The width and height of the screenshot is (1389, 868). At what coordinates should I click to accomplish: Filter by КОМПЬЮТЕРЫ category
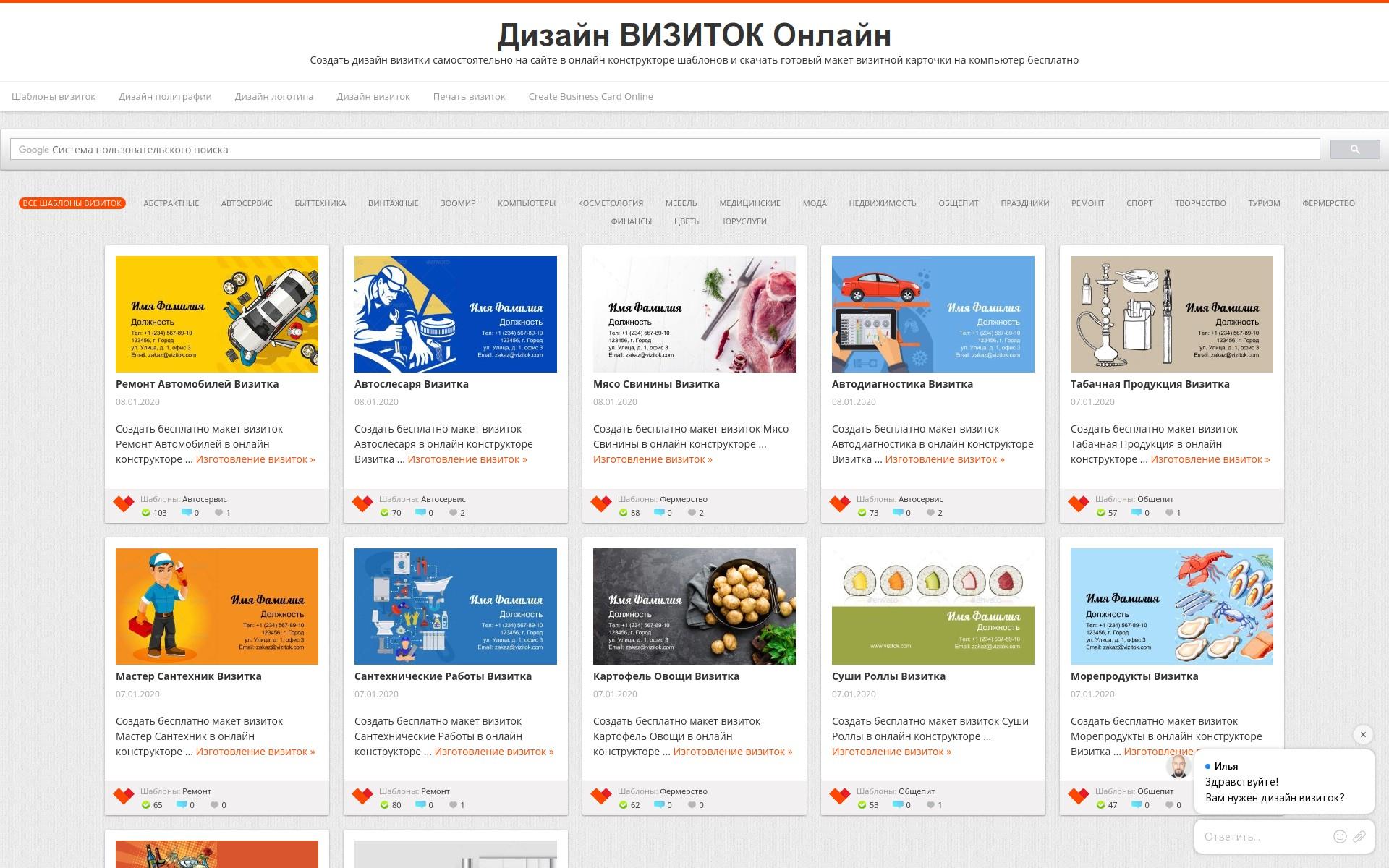527,203
